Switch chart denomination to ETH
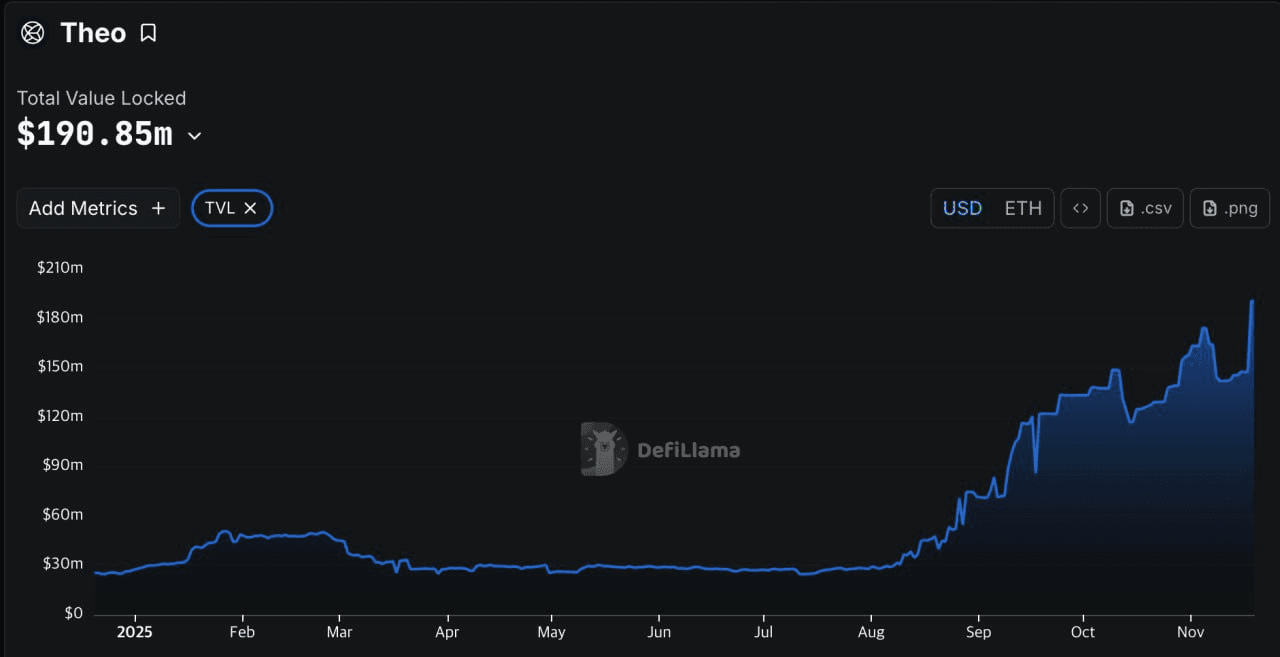The image size is (1280, 657). 1023,208
